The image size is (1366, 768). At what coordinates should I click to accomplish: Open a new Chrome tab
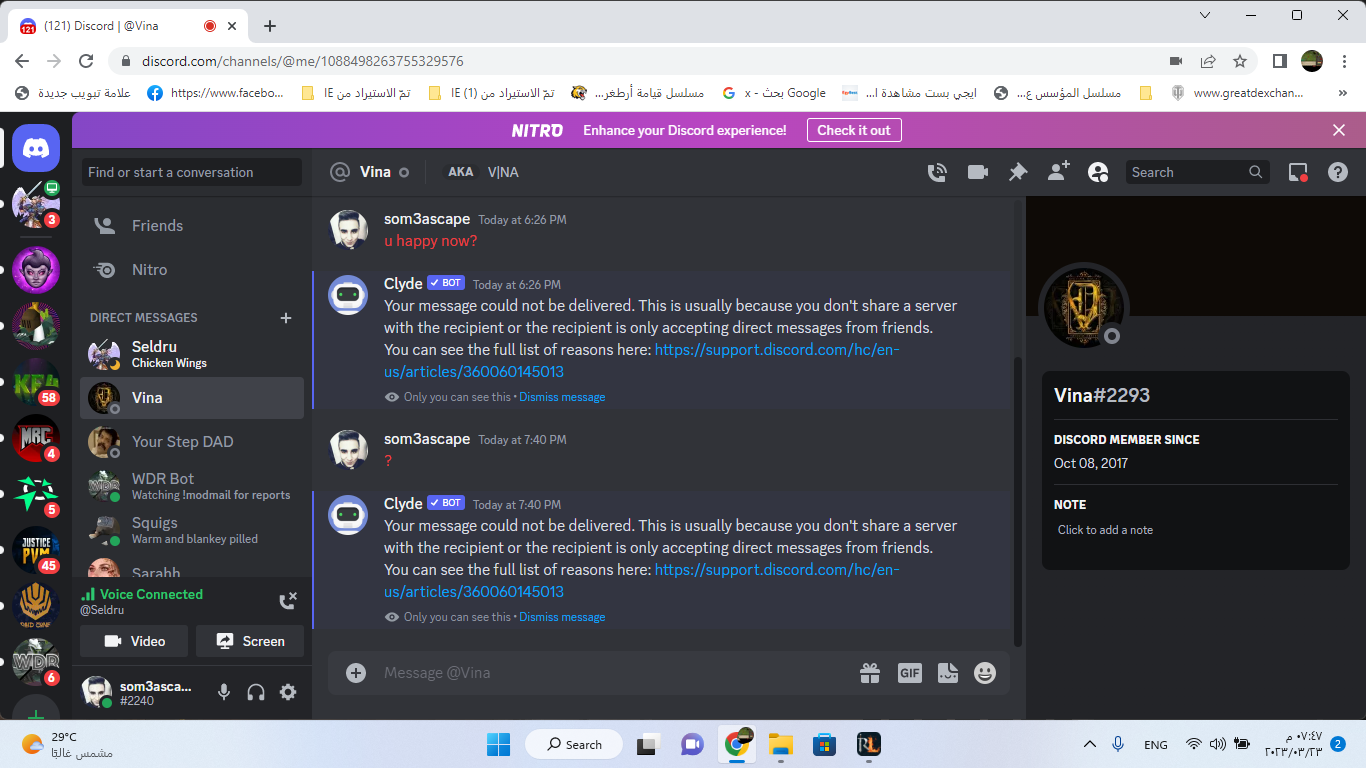[269, 26]
